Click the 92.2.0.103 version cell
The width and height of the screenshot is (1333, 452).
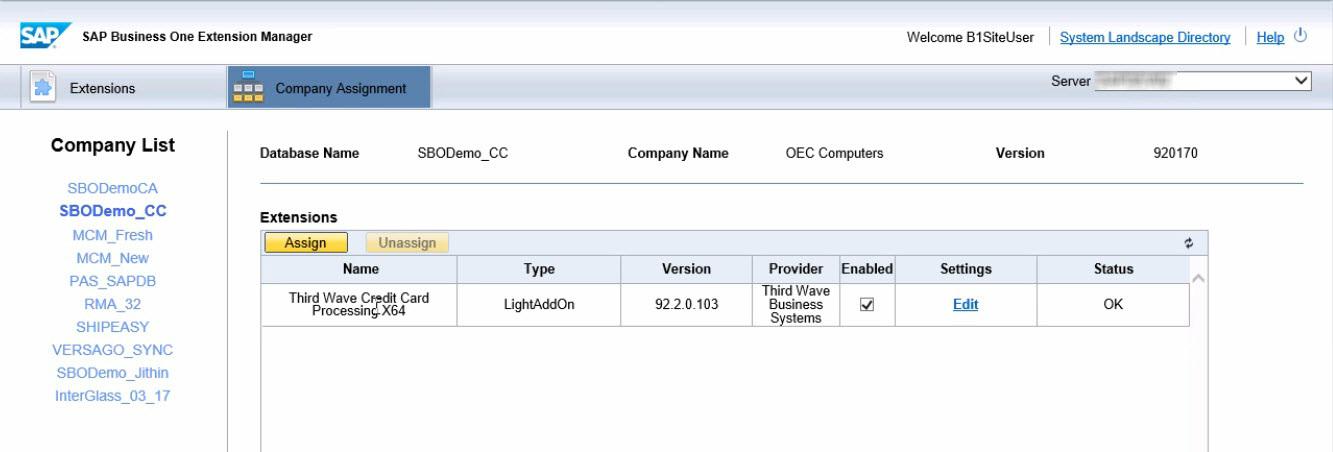coord(686,305)
